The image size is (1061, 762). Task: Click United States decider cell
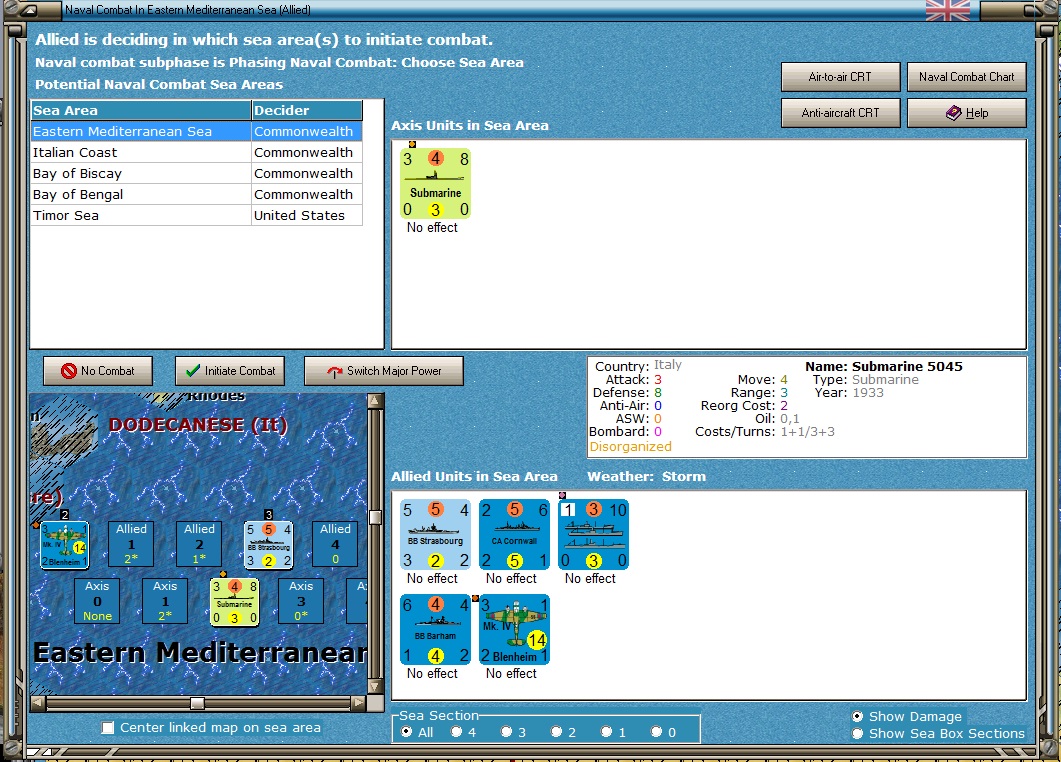tap(307, 215)
